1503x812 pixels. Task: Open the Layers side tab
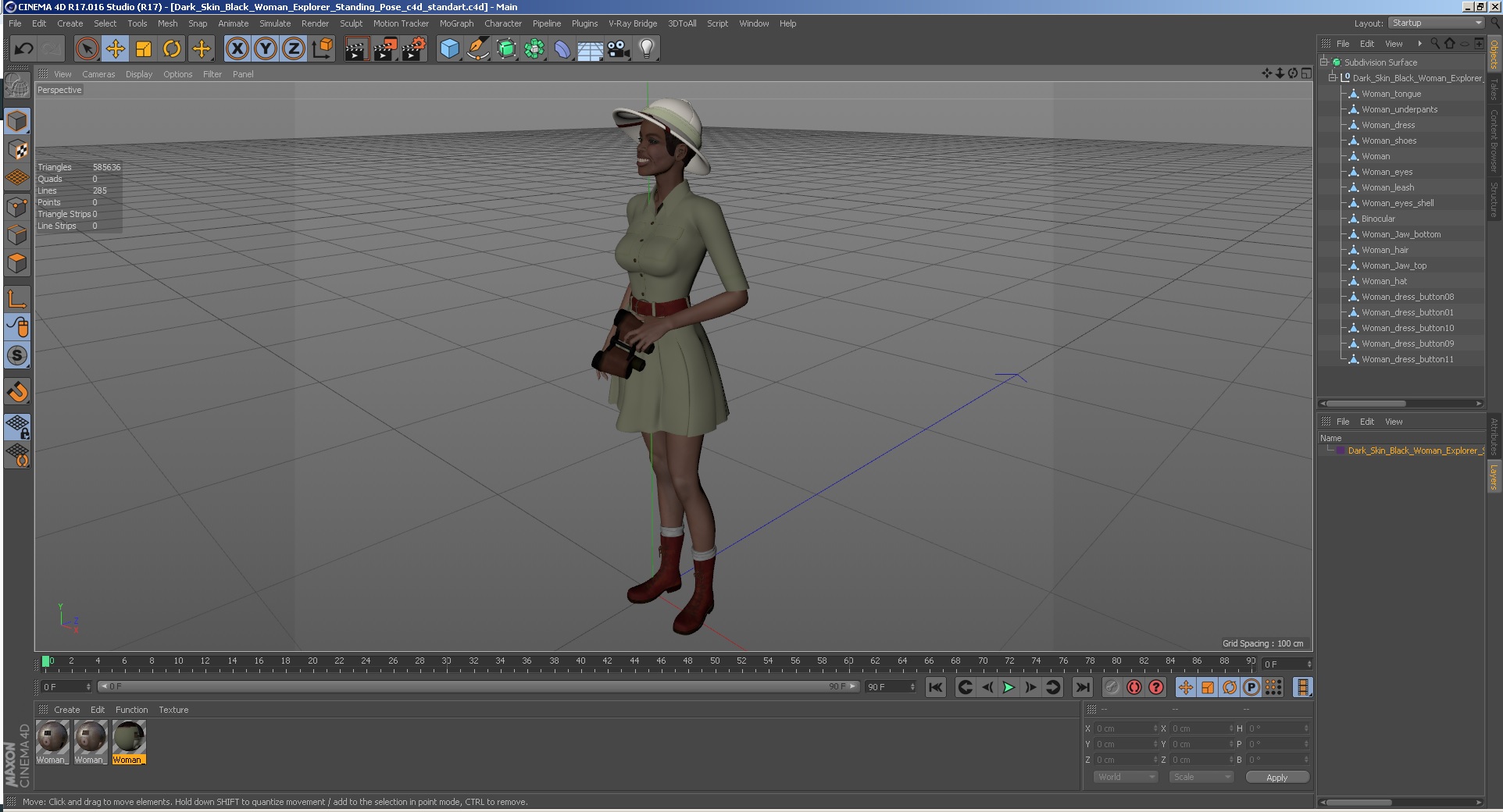point(1494,476)
